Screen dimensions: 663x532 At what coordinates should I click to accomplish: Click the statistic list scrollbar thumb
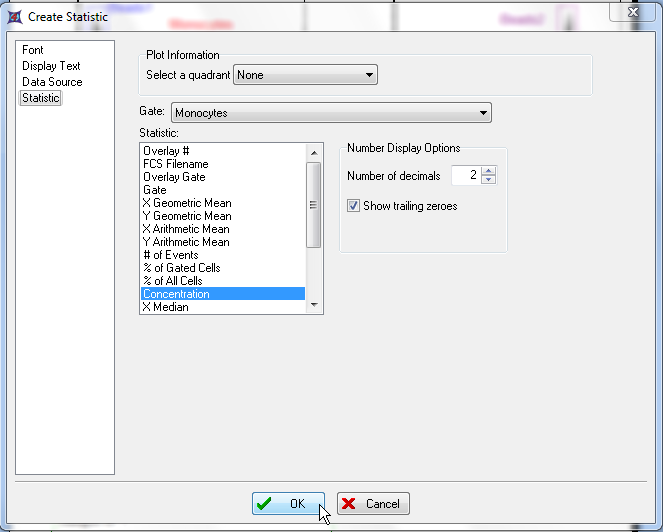click(x=313, y=205)
